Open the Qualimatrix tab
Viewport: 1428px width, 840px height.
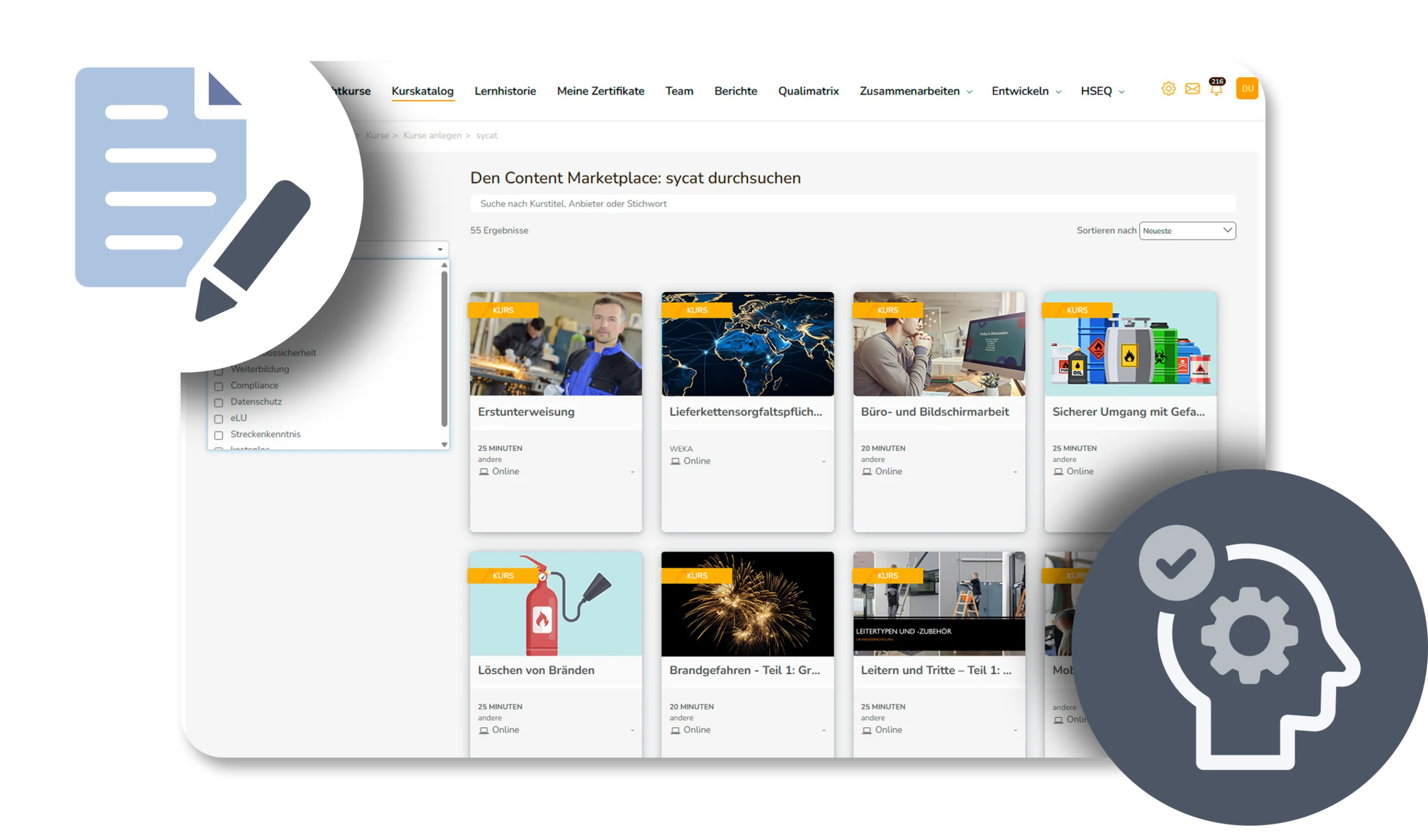(808, 91)
